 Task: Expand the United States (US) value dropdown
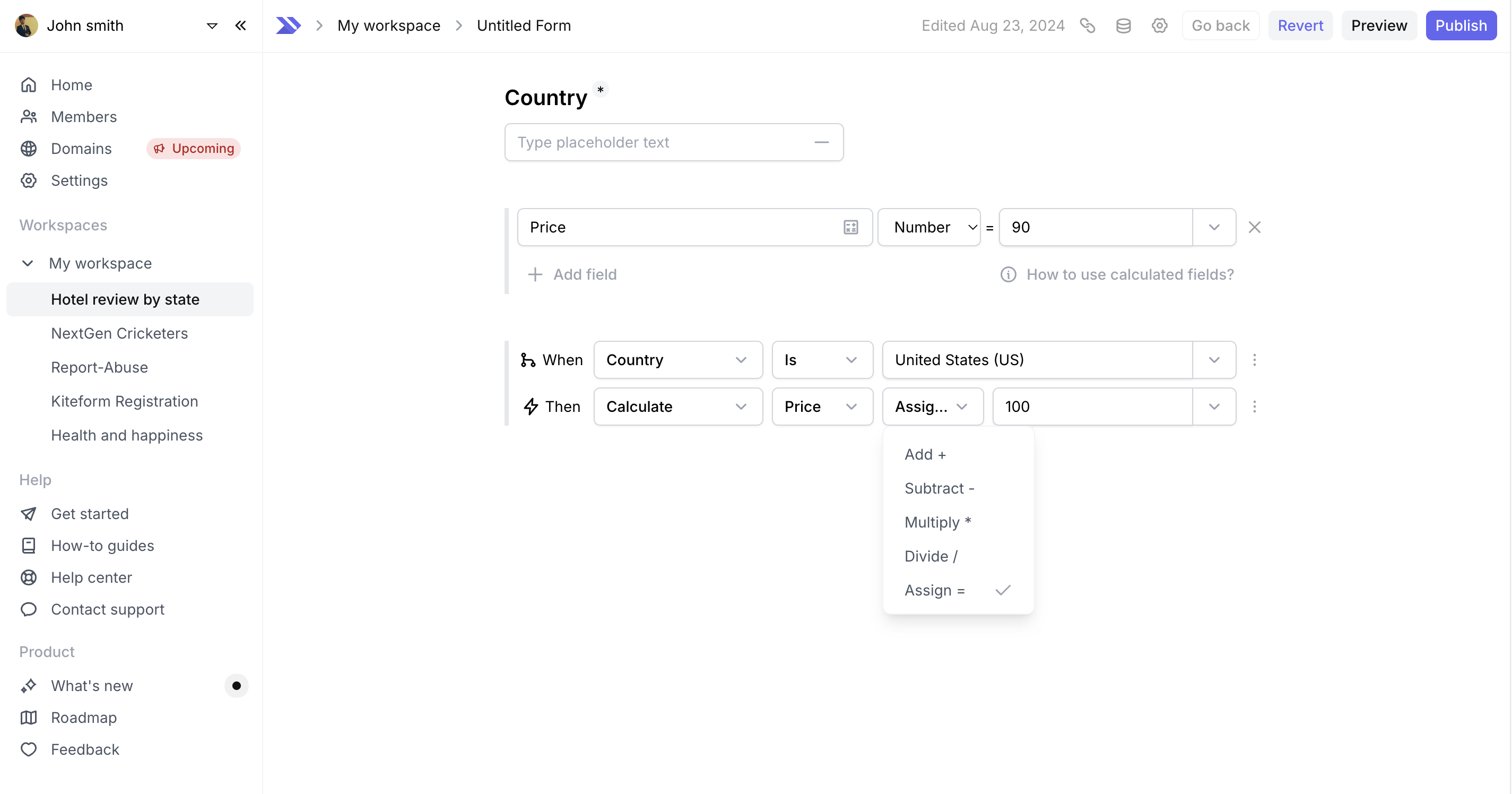1214,359
